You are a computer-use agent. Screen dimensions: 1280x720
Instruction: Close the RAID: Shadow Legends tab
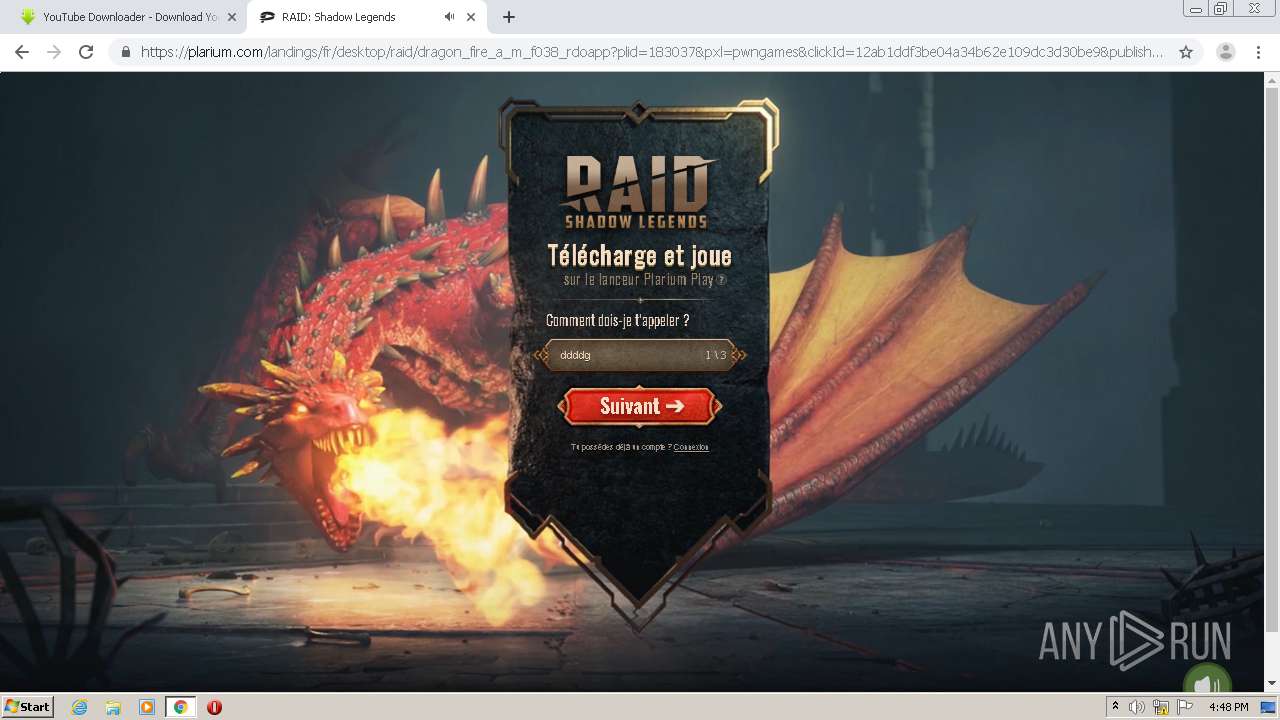pos(471,17)
